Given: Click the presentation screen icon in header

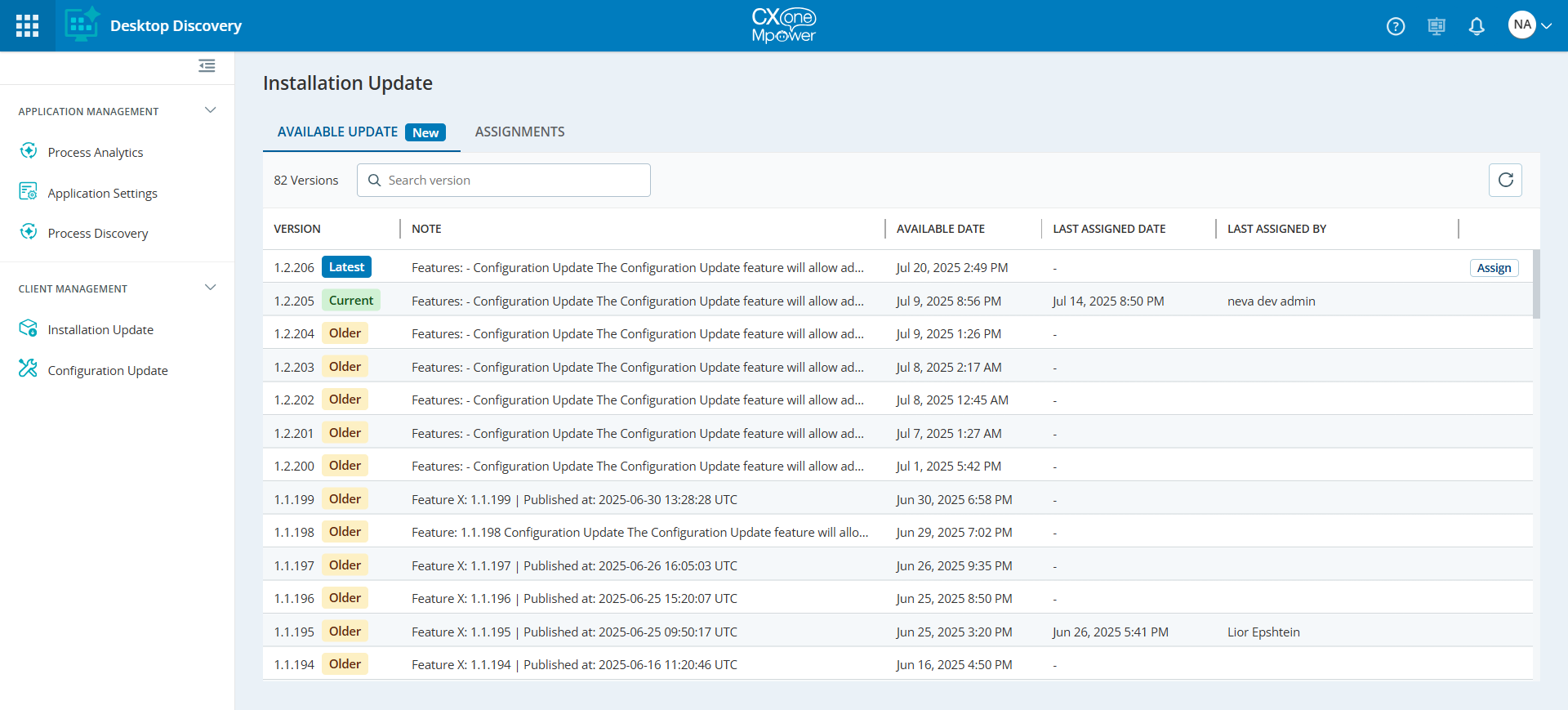Looking at the screenshot, I should 1436,26.
